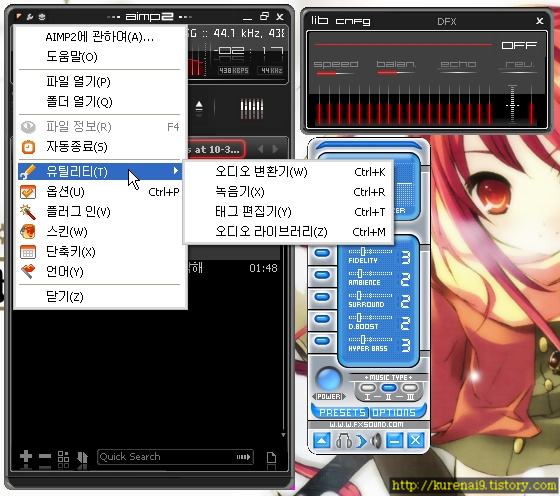Open AIMP2에 관하여(A)... menu item
This screenshot has width=560, height=496.
coord(100,37)
